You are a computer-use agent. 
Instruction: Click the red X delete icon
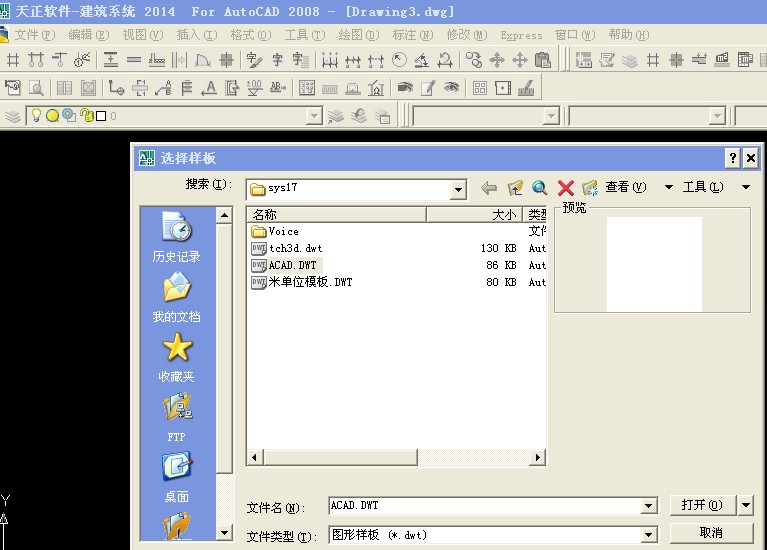click(x=565, y=188)
